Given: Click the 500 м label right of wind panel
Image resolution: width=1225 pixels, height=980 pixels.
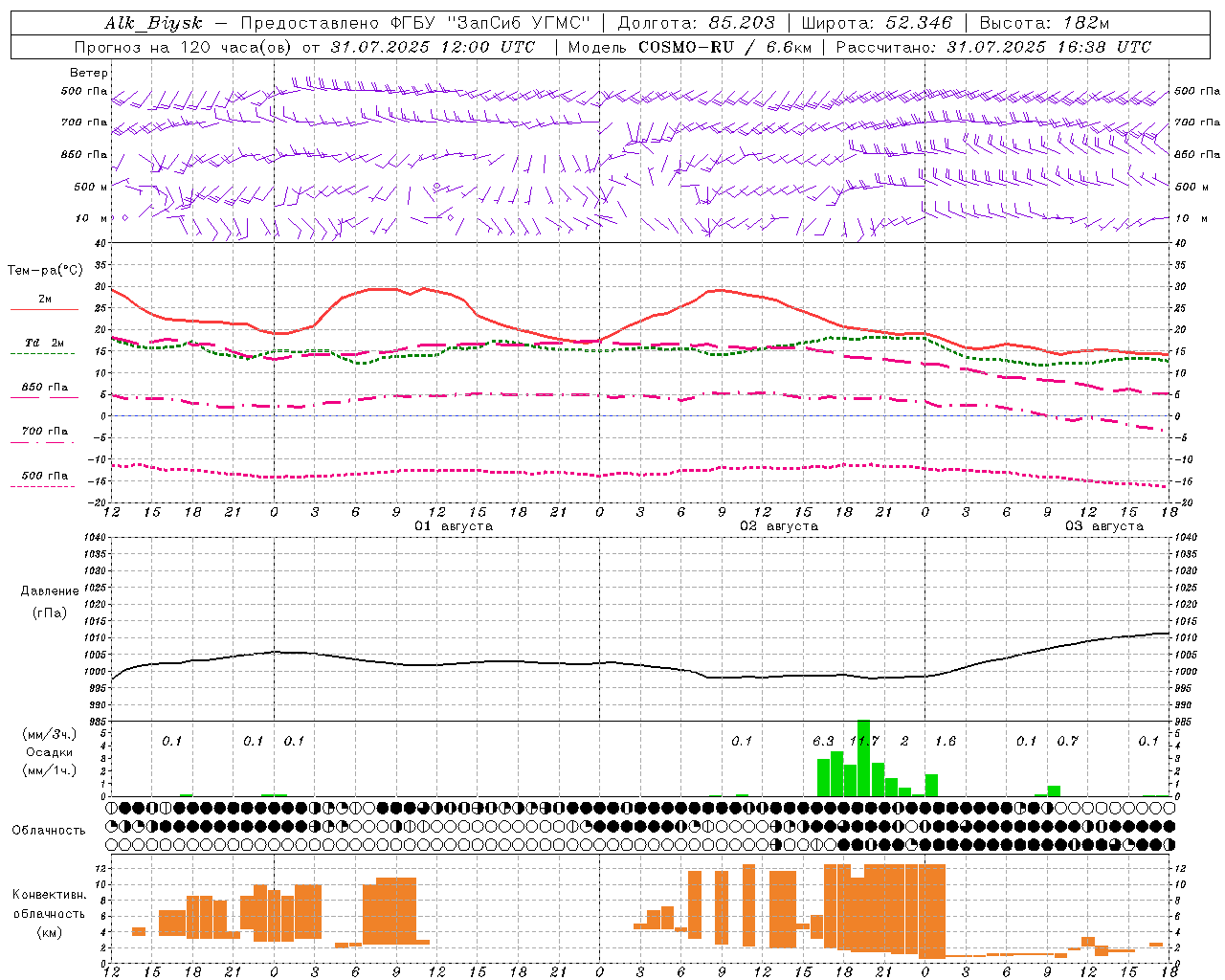Looking at the screenshot, I should pos(1191,187).
